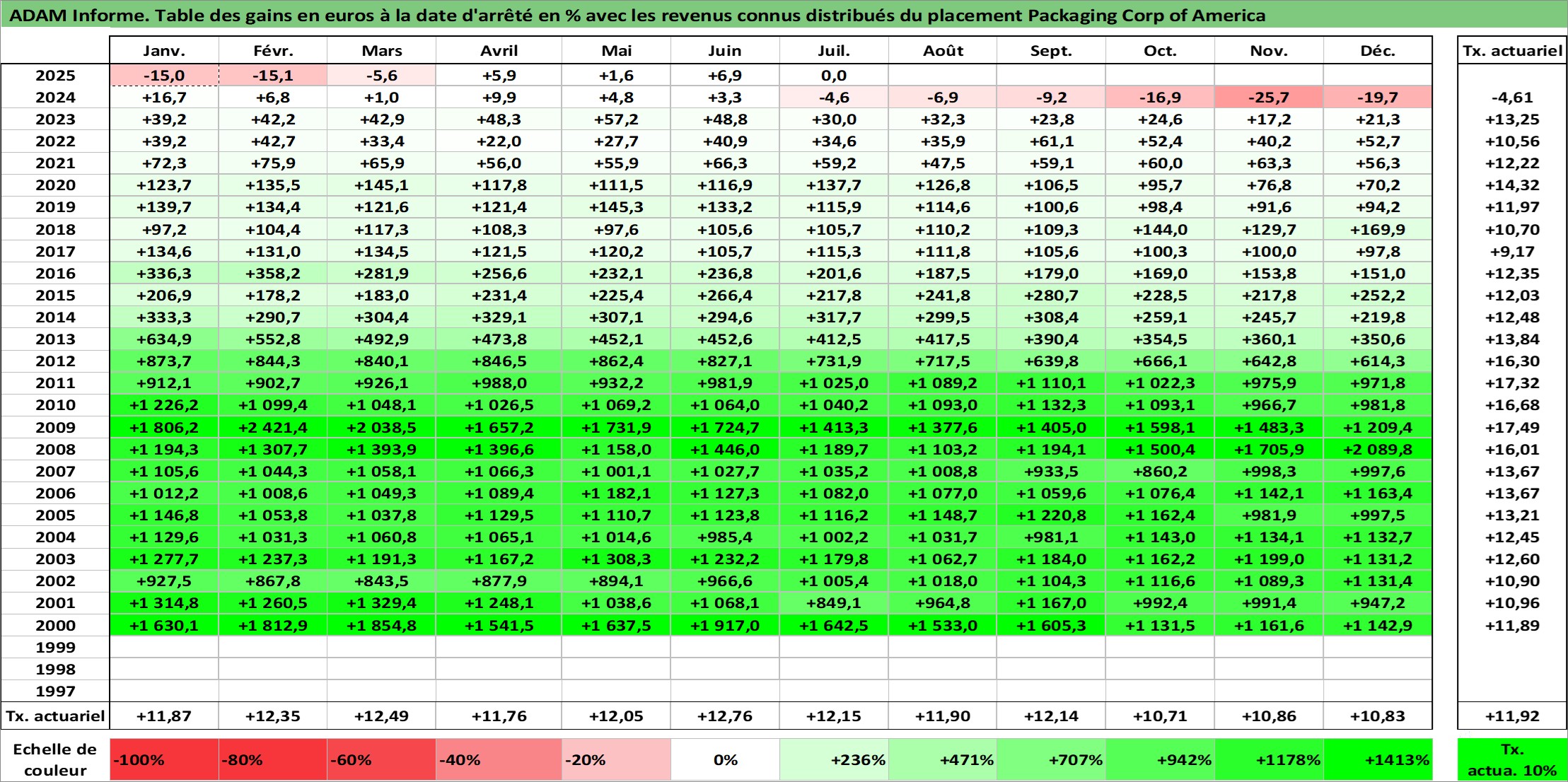
Task: Click the +12,76 actuarial rate under Juin
Action: point(725,716)
